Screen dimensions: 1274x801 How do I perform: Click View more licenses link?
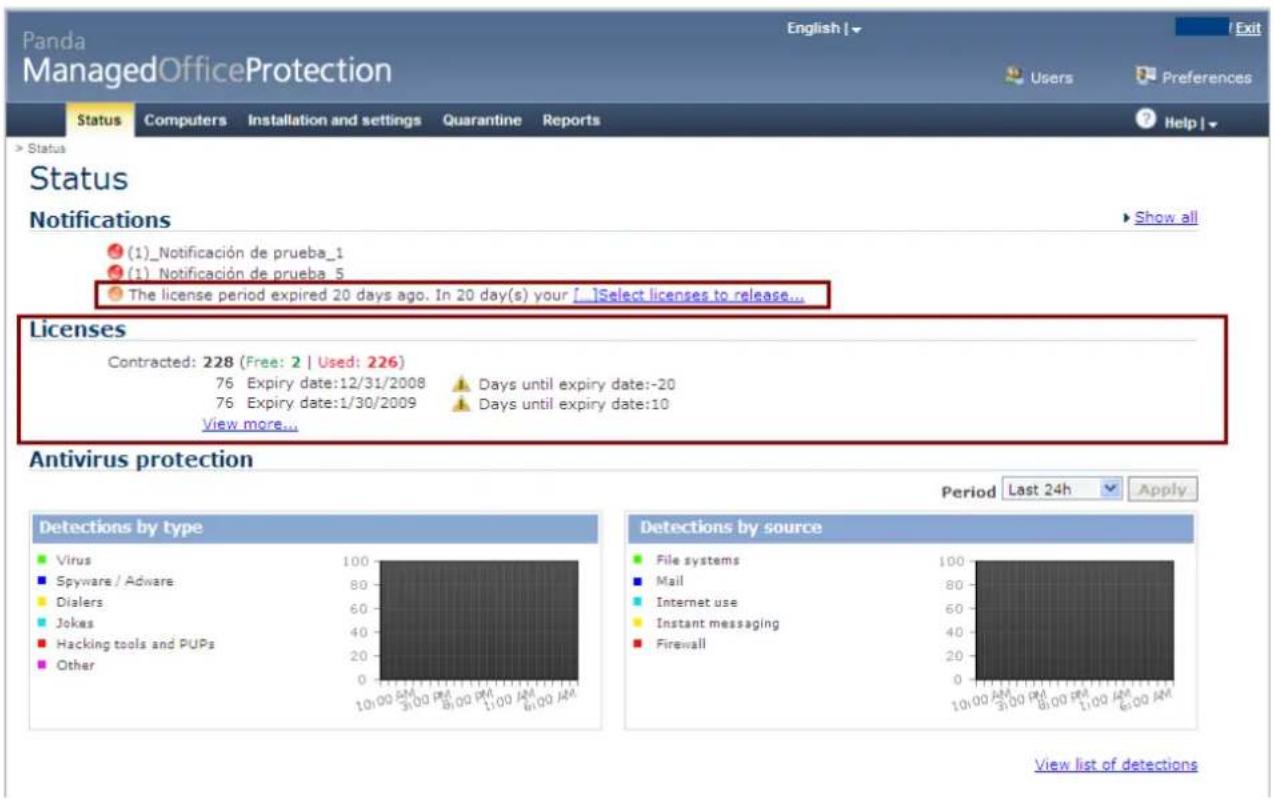(250, 424)
